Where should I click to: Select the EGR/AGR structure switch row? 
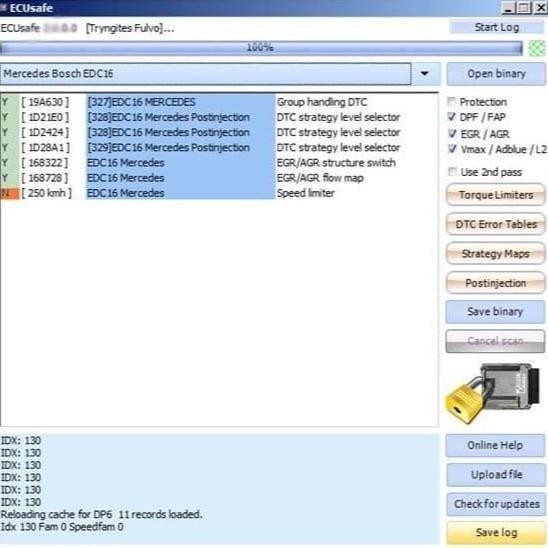coord(219,163)
